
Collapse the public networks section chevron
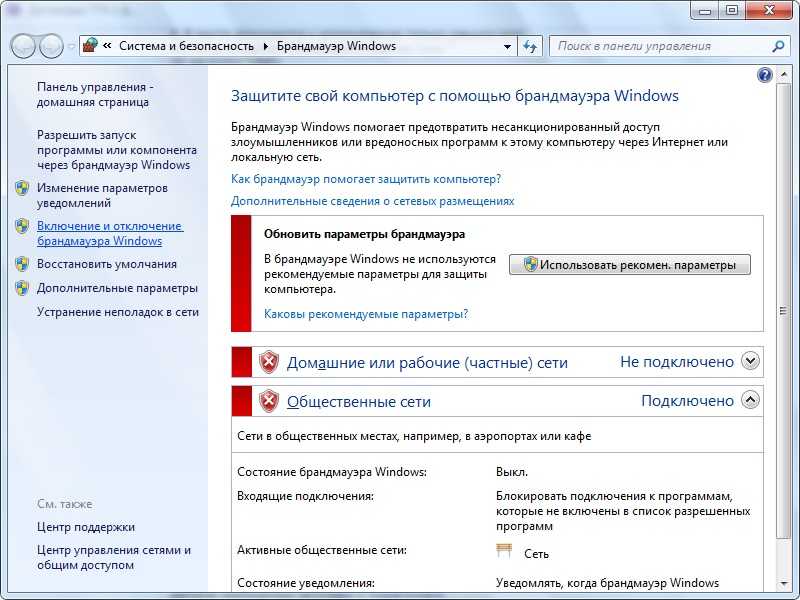pos(750,400)
